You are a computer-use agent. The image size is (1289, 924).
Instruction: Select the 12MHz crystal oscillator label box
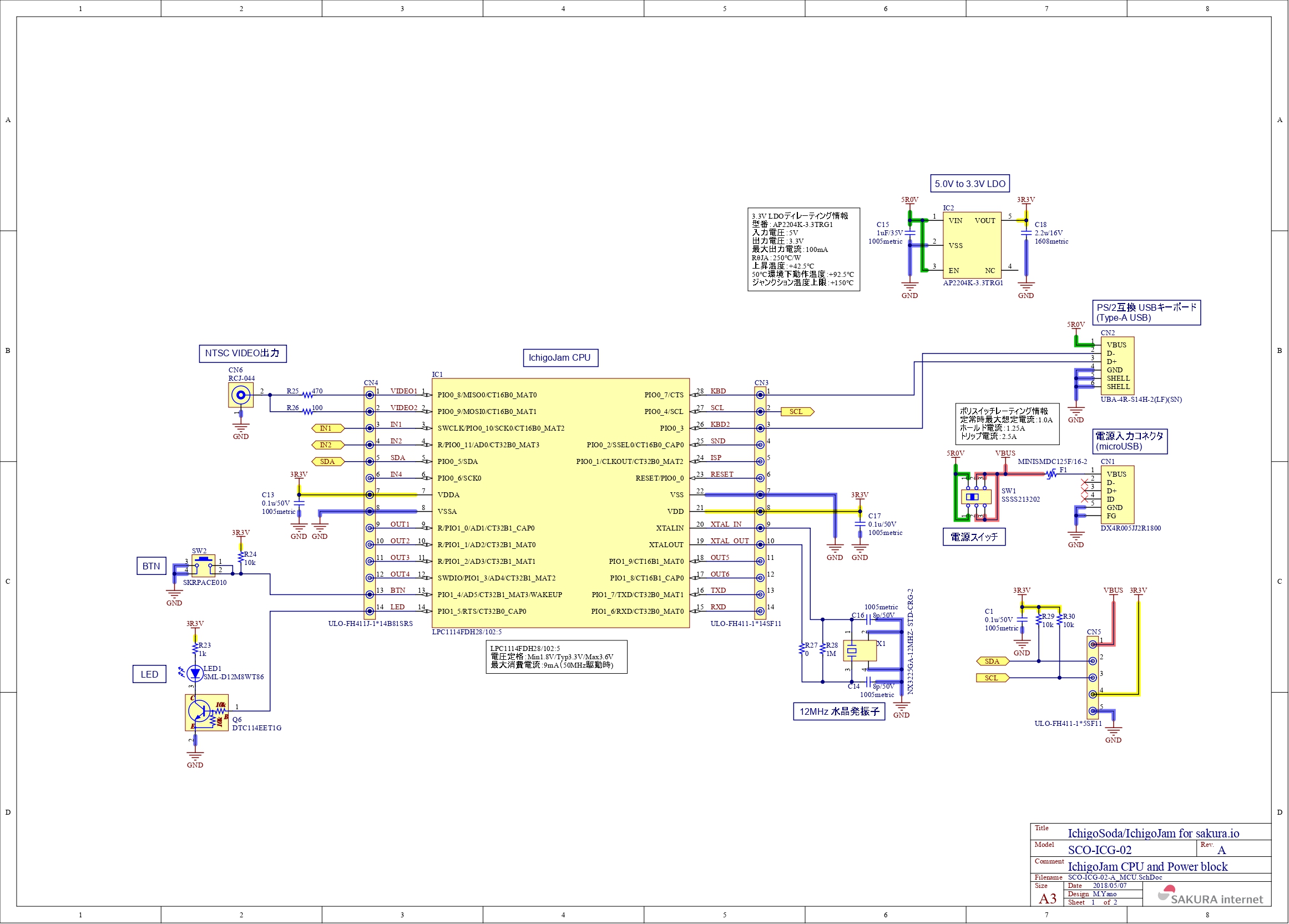[x=838, y=711]
